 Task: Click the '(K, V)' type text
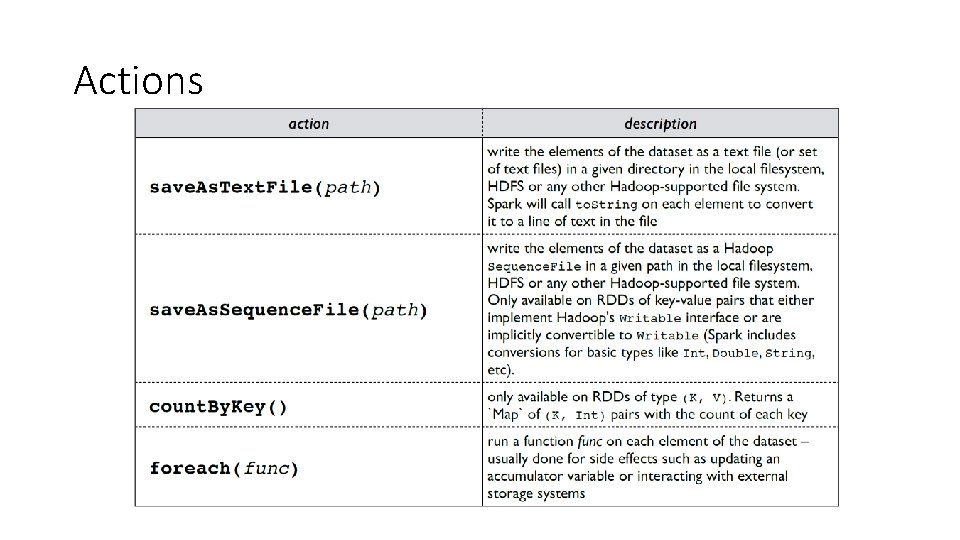click(705, 398)
